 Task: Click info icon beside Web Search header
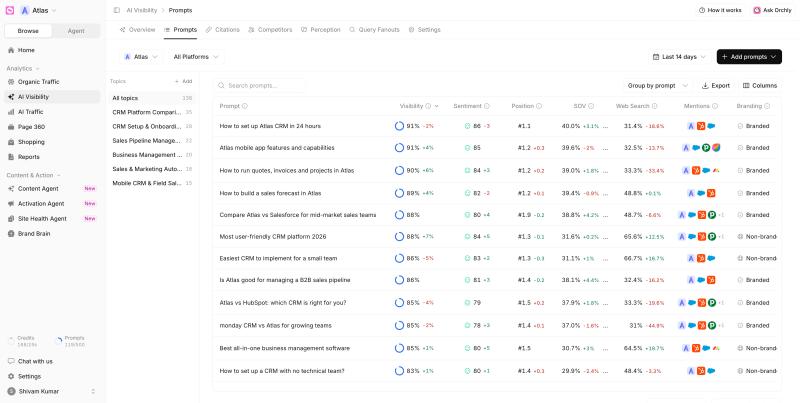pyautogui.click(x=655, y=106)
